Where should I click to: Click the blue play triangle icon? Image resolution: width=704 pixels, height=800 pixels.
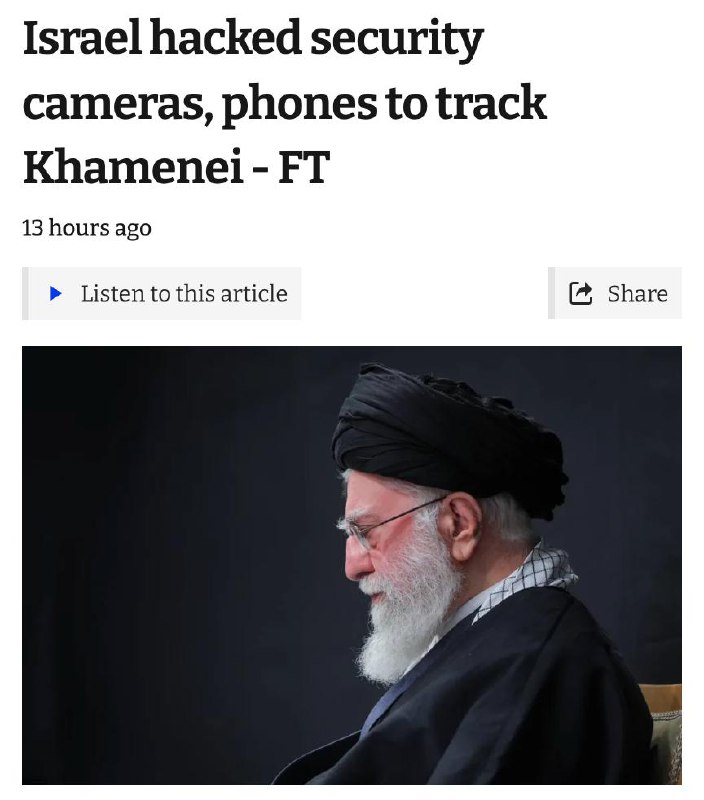click(x=56, y=293)
